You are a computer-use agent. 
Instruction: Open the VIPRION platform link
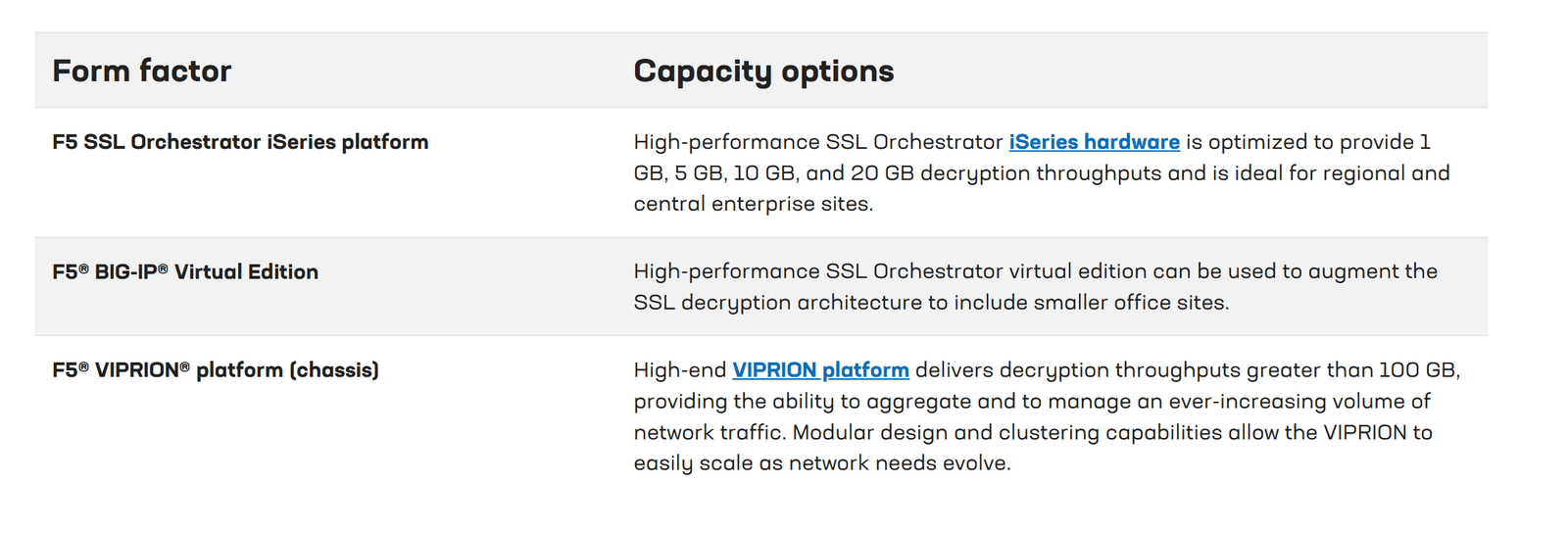[x=820, y=370]
